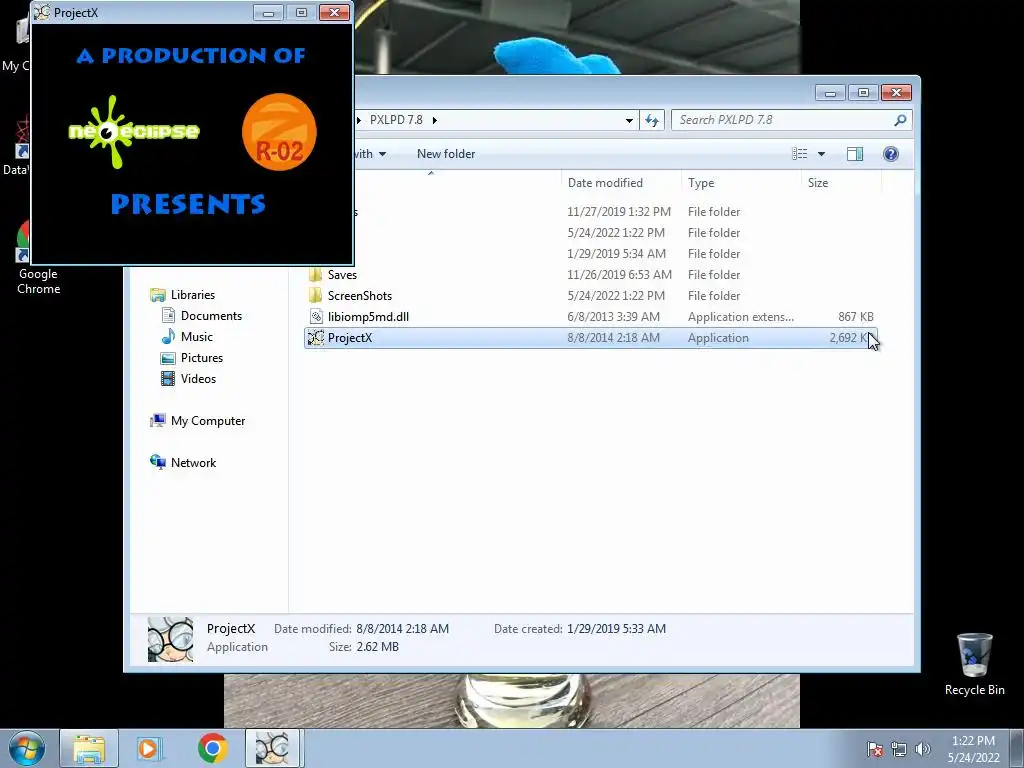Screen dimensions: 1024x768
Task: Close the ProjectX game window
Action: (x=334, y=12)
